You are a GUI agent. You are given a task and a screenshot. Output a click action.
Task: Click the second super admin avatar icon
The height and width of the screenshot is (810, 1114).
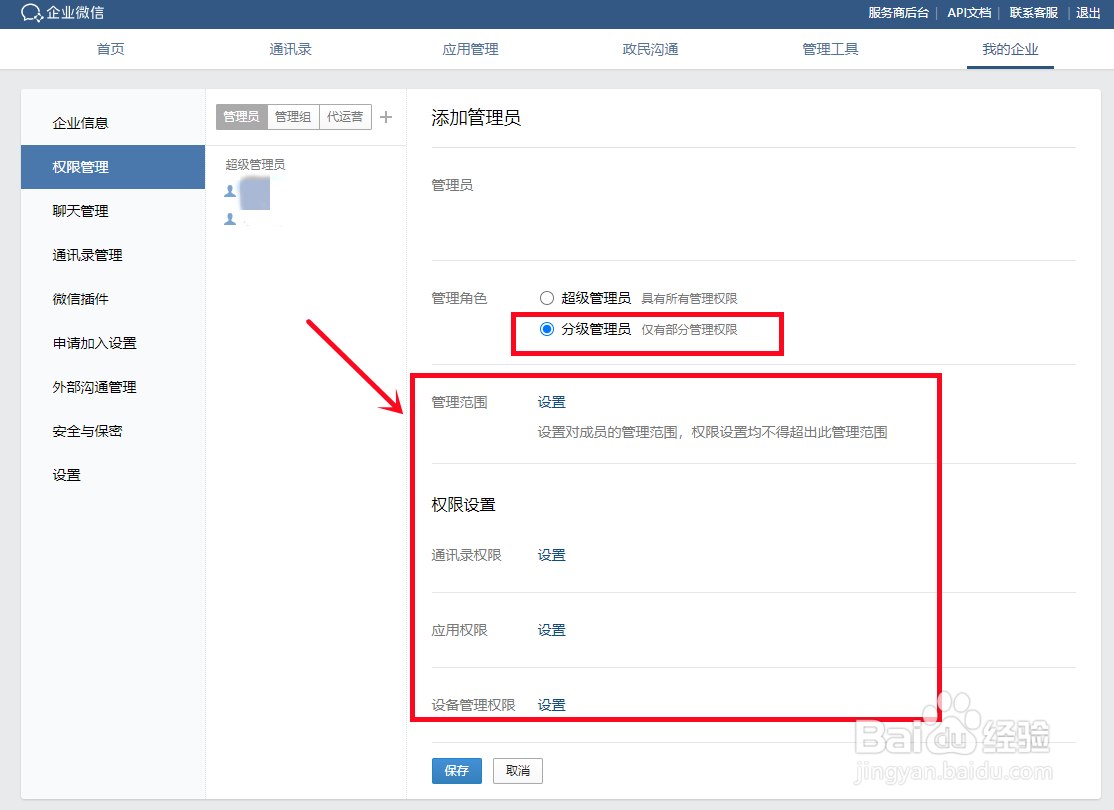coord(228,220)
